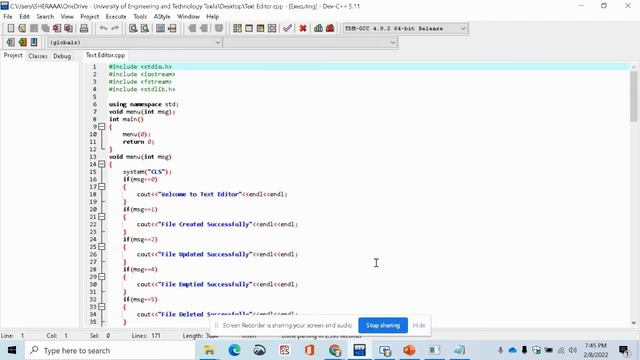Select the Project tab
The image size is (640, 360).
tap(13, 56)
